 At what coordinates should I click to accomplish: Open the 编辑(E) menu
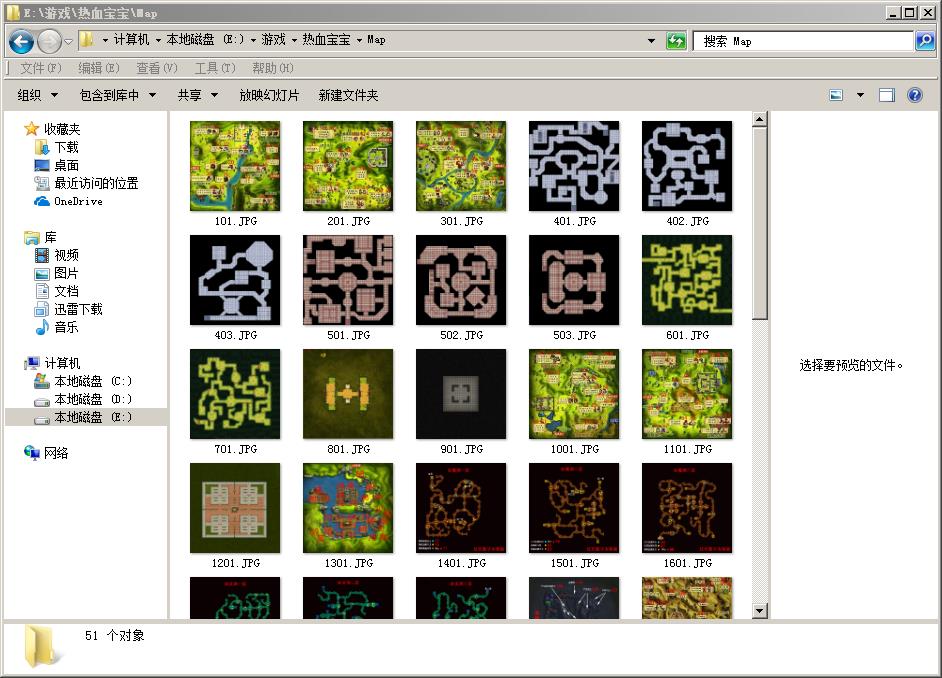click(x=99, y=68)
